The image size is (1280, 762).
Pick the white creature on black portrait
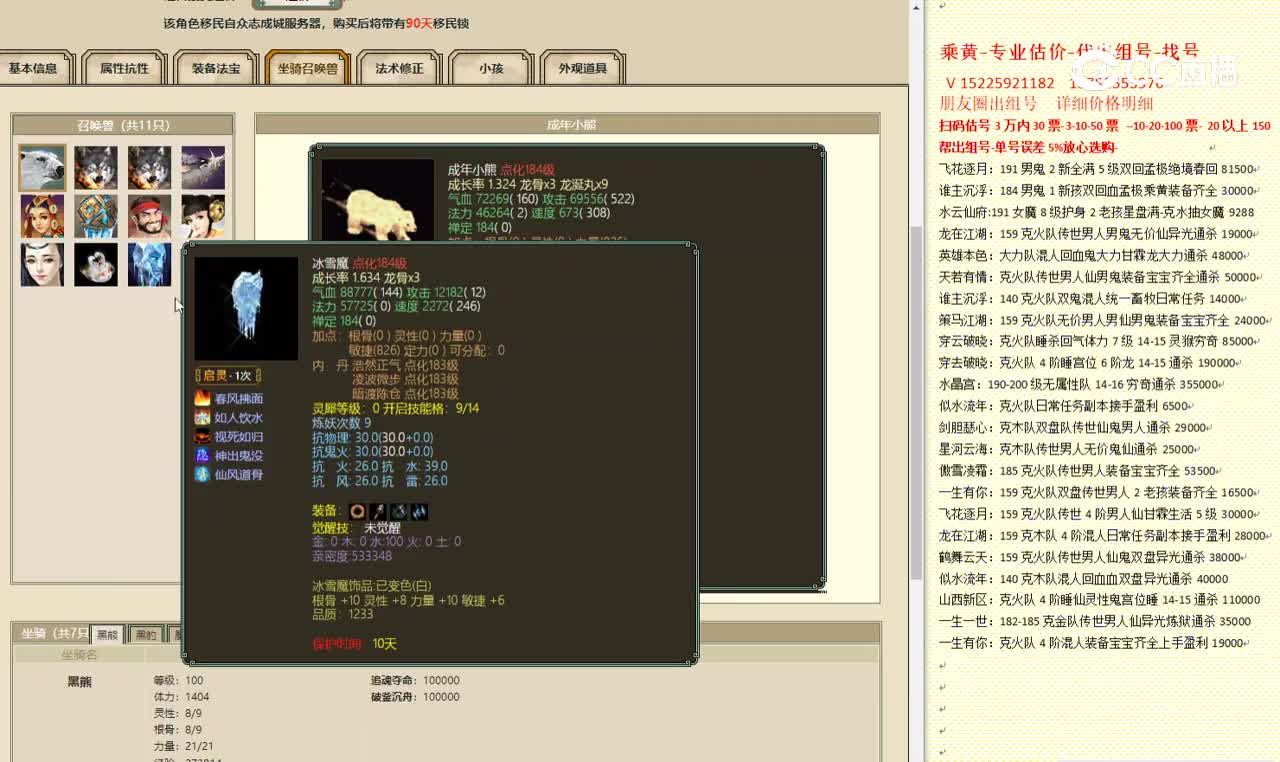pos(96,264)
